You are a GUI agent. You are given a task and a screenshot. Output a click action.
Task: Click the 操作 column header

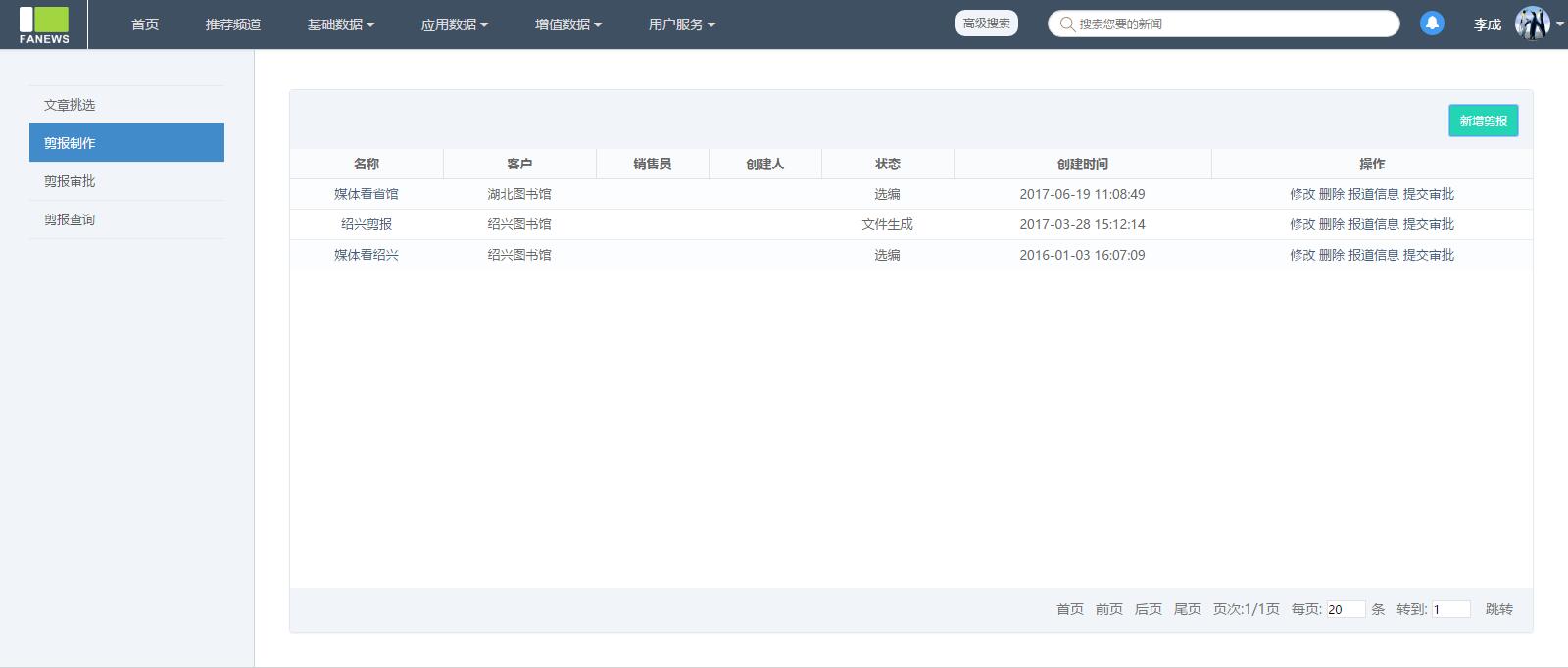(x=1372, y=164)
